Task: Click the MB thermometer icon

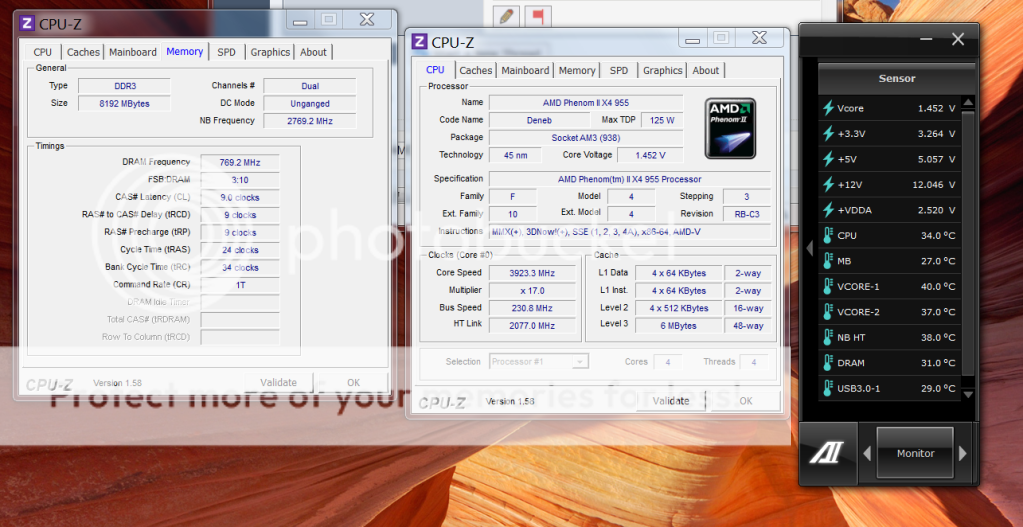Action: click(829, 261)
